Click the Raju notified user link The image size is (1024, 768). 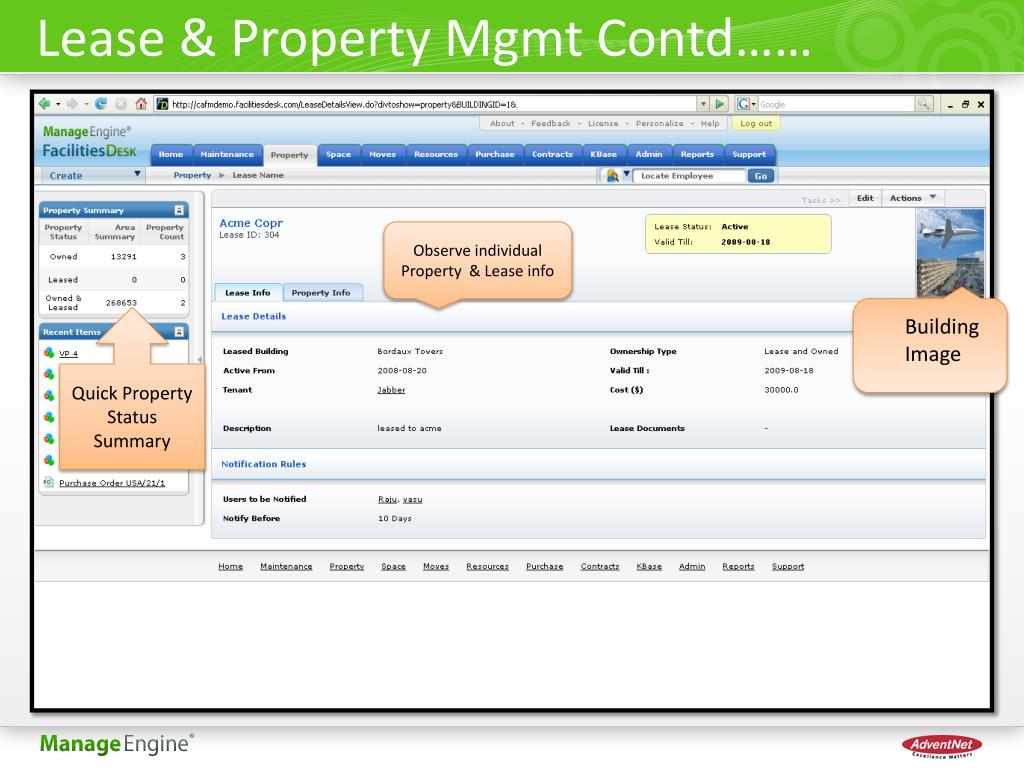pyautogui.click(x=387, y=499)
